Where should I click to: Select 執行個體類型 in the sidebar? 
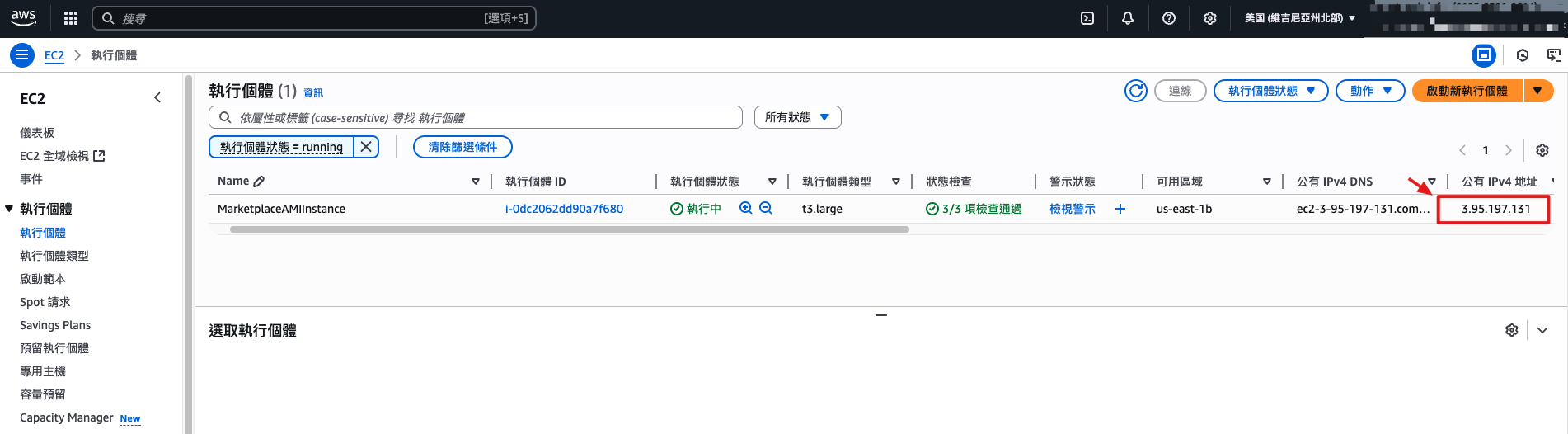point(54,256)
